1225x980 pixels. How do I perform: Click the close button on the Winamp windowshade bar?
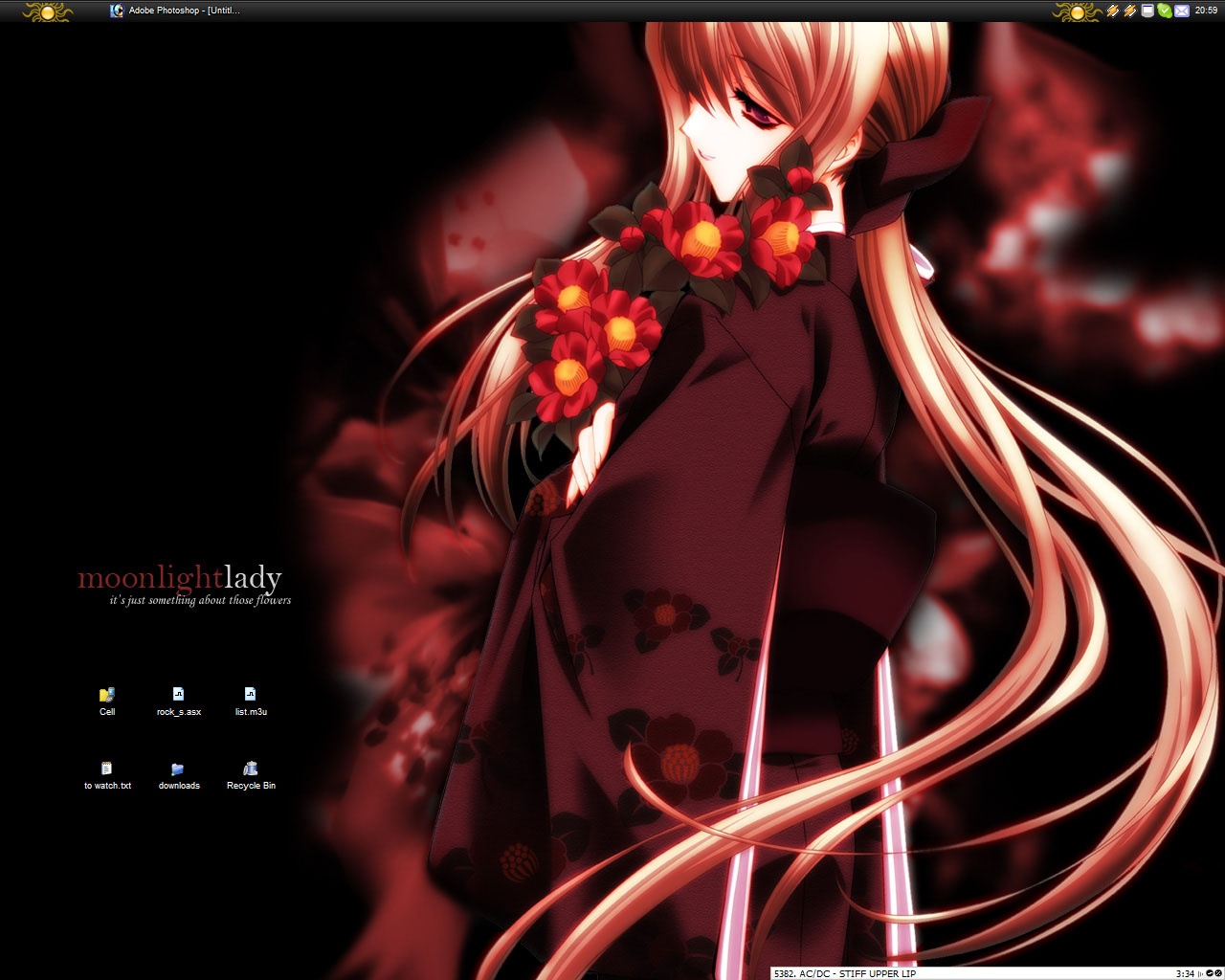(x=1218, y=974)
